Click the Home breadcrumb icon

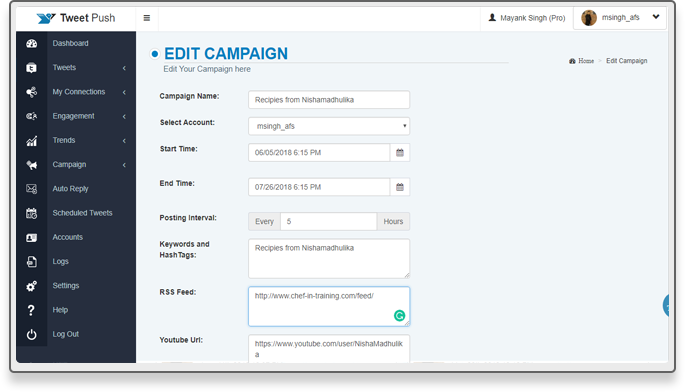(x=572, y=61)
